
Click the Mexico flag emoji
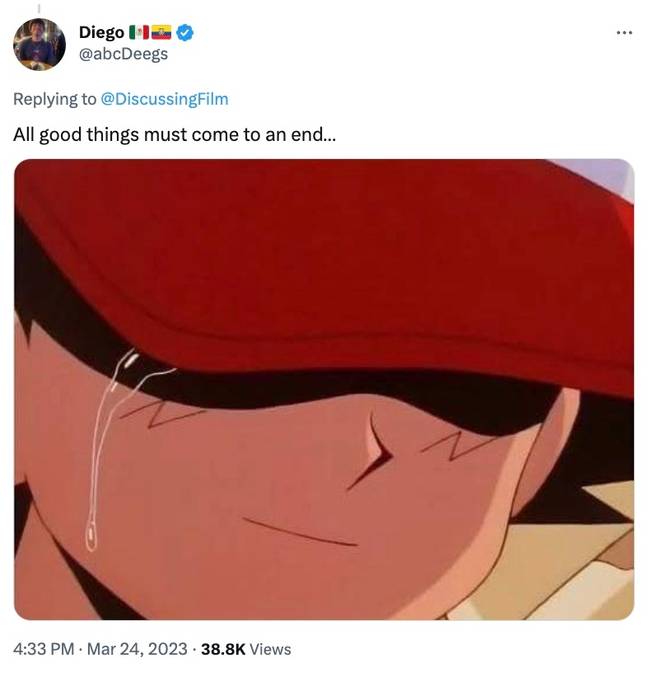[x=139, y=33]
